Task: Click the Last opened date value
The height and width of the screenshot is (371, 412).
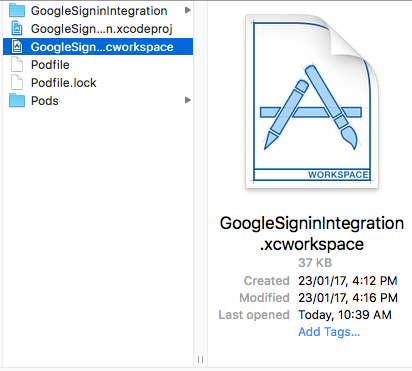Action: coord(345,315)
